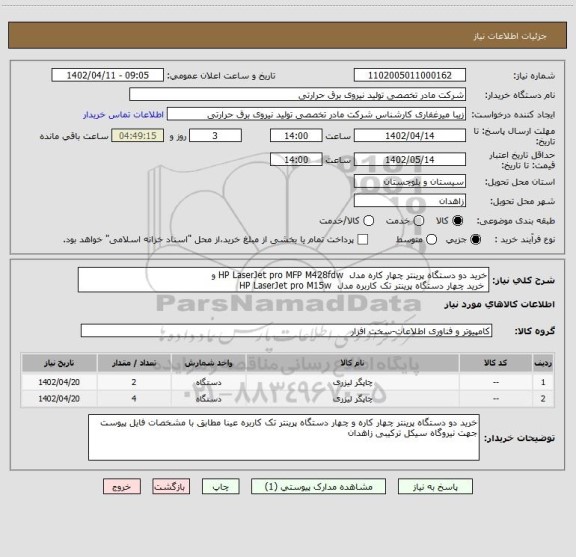Screen dimensions: 576x557
Task: Select the کالا radio button
Action: 458,220
